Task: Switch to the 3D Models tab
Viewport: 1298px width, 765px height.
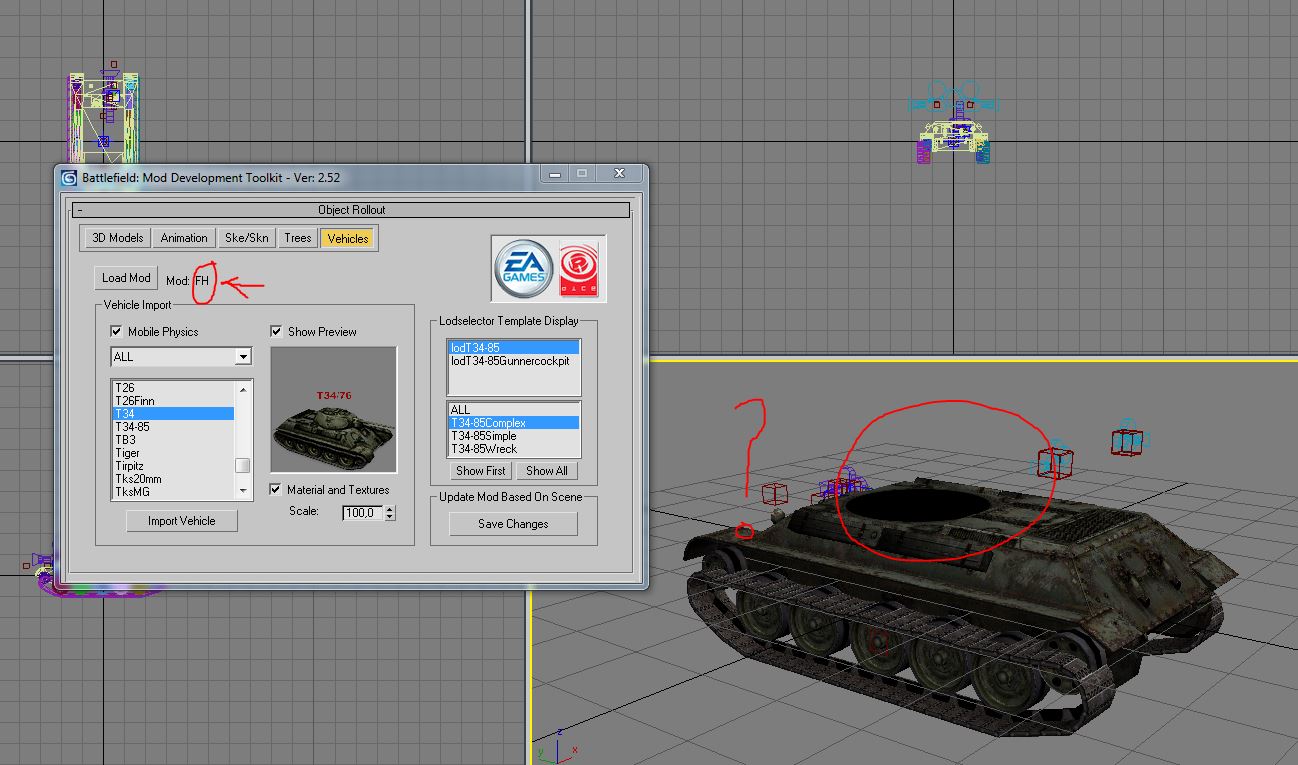Action: point(118,238)
